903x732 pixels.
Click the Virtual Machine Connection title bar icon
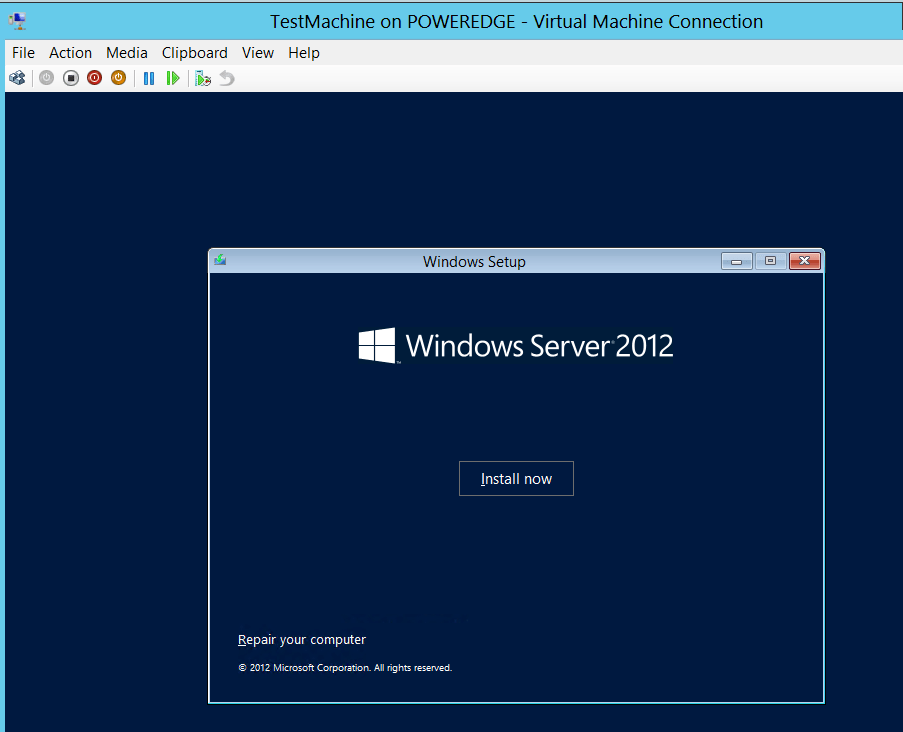coord(17,21)
